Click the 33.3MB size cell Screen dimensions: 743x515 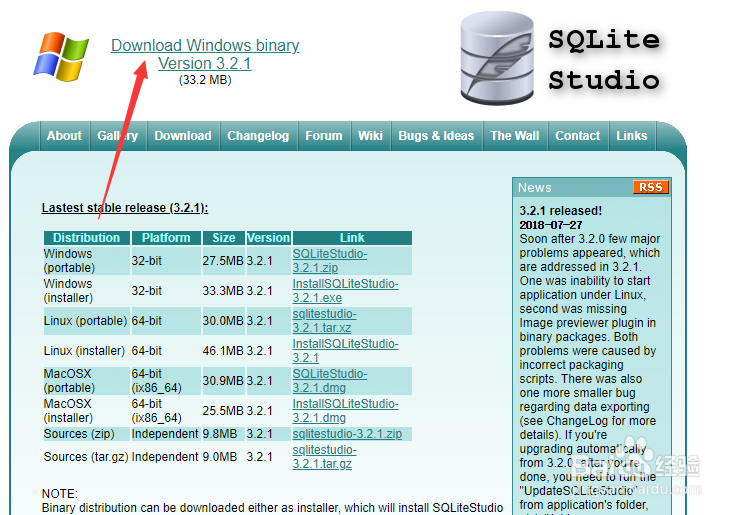pos(223,290)
